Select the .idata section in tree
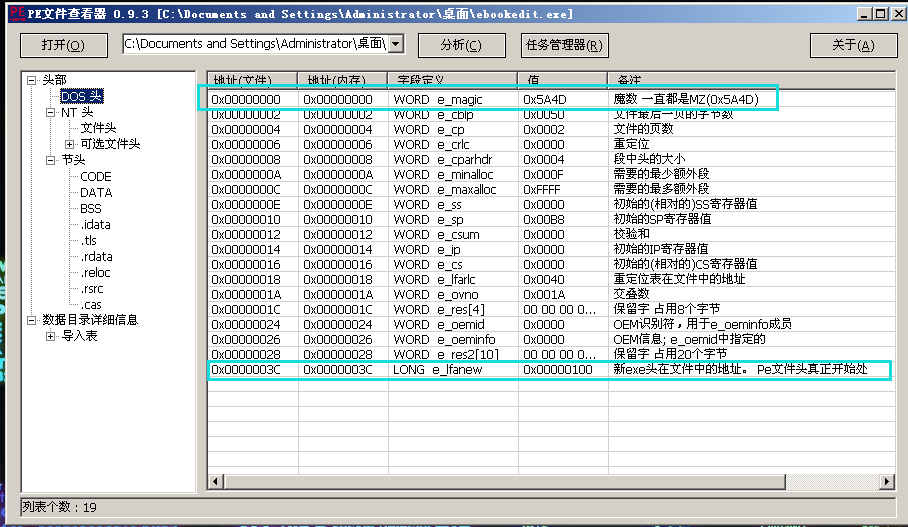 [96, 224]
